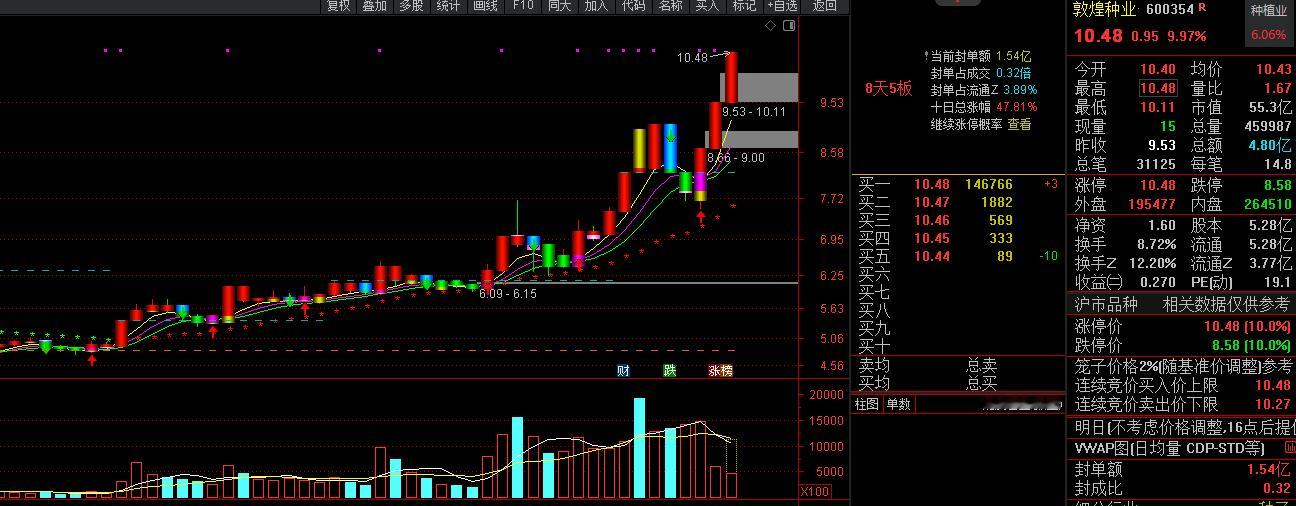Click the stock code 600354

pos(1170,9)
